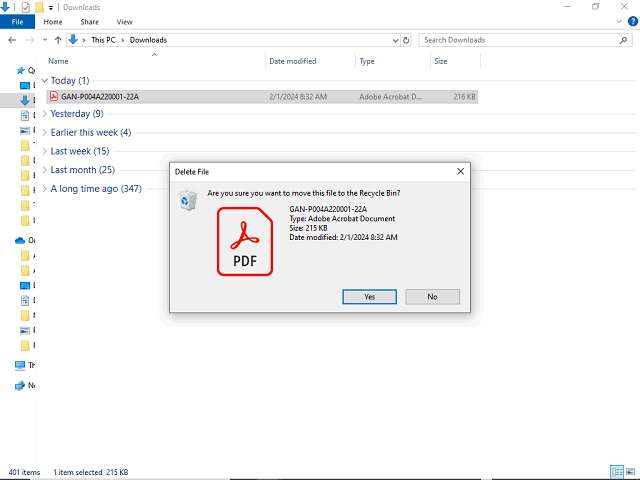The width and height of the screenshot is (640, 480).
Task: Click This PC in the address bar
Action: (103, 40)
